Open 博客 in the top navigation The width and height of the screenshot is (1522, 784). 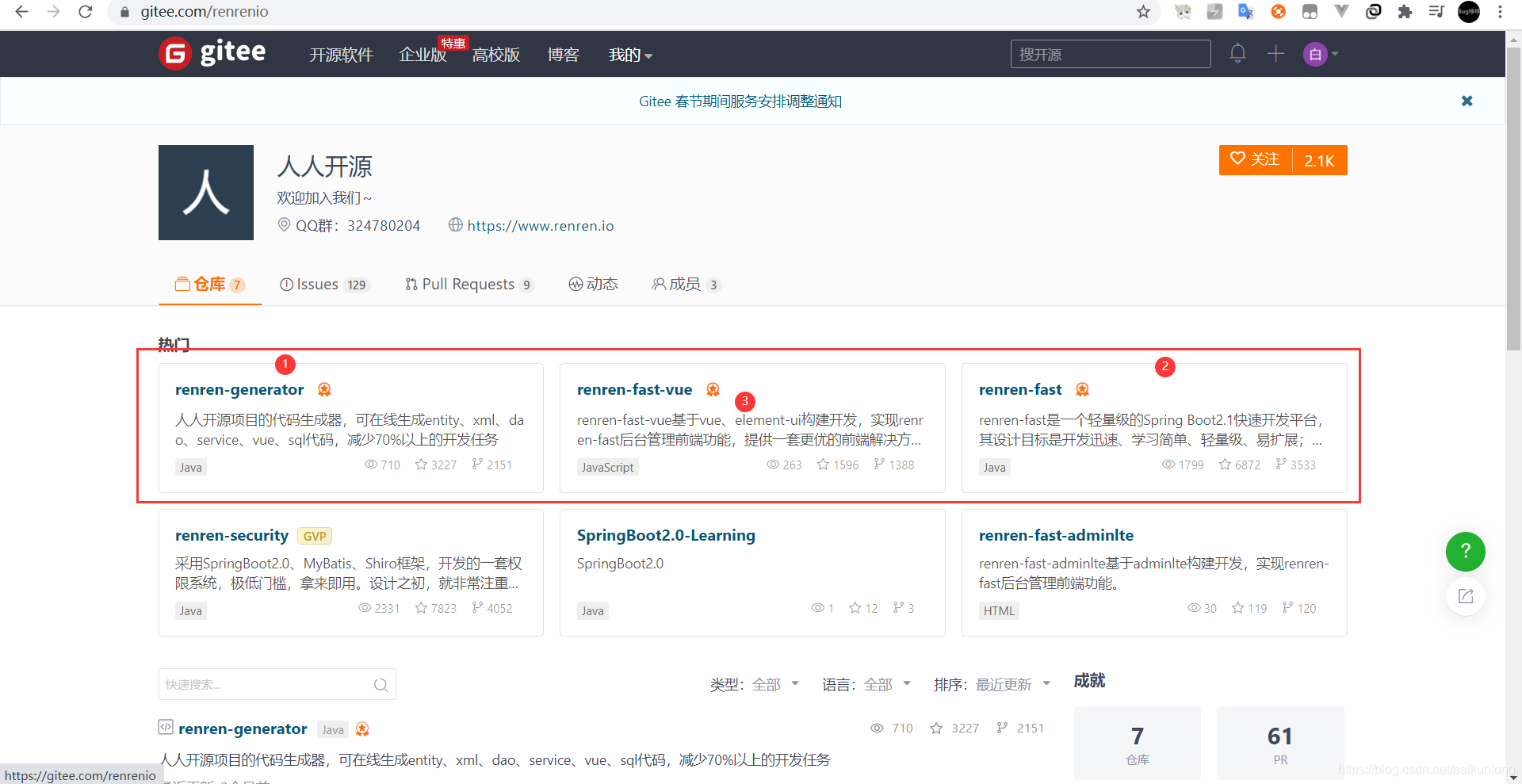point(563,55)
